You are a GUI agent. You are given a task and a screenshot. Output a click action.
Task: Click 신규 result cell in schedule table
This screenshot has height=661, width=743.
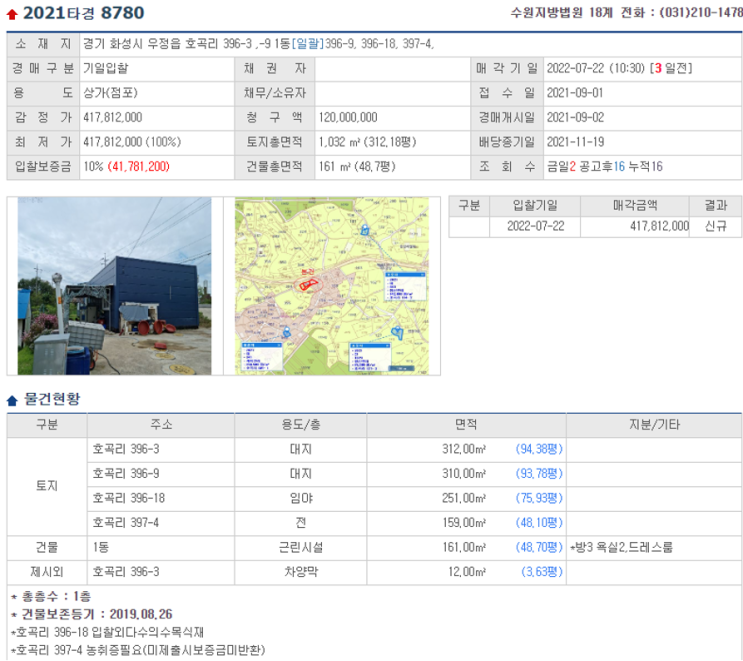point(716,226)
